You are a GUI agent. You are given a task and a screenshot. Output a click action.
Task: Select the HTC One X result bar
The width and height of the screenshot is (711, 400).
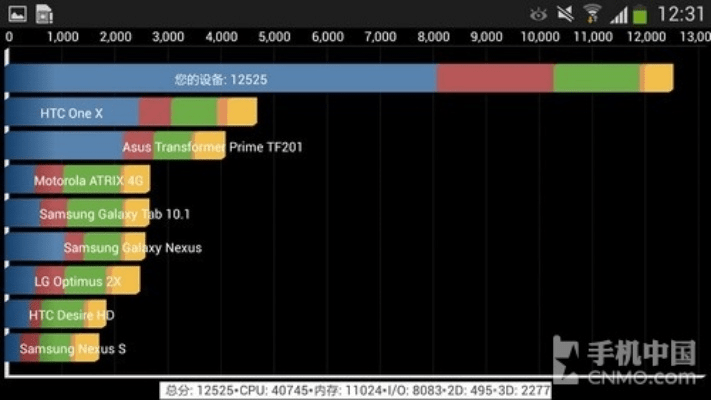coord(130,113)
